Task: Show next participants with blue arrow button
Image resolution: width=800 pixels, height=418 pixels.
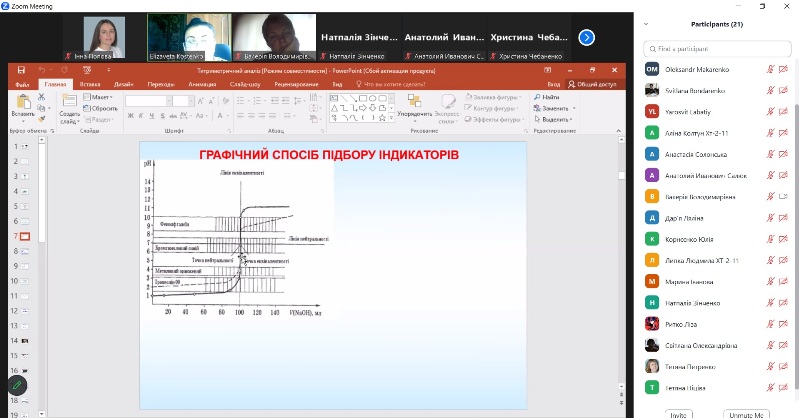Action: click(587, 37)
